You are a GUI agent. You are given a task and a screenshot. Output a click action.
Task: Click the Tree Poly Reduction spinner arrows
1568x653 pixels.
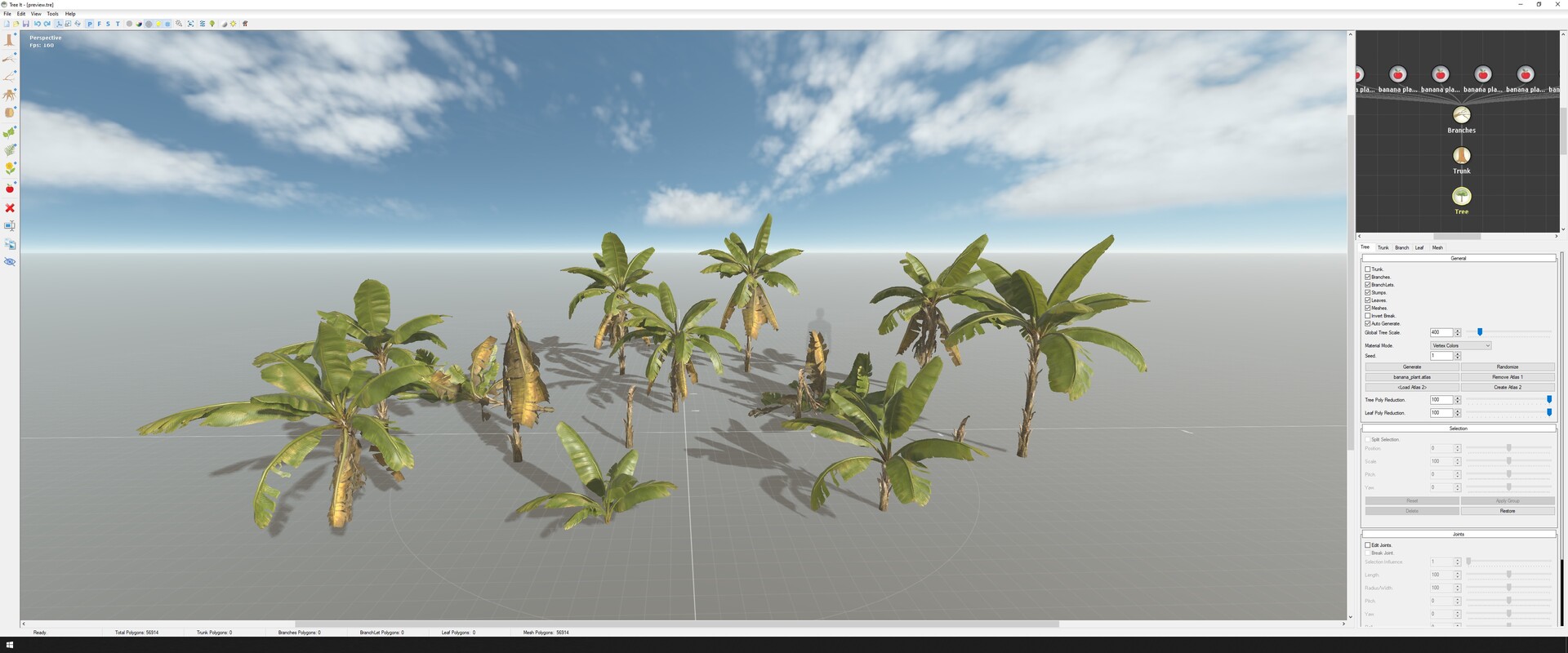click(1457, 400)
